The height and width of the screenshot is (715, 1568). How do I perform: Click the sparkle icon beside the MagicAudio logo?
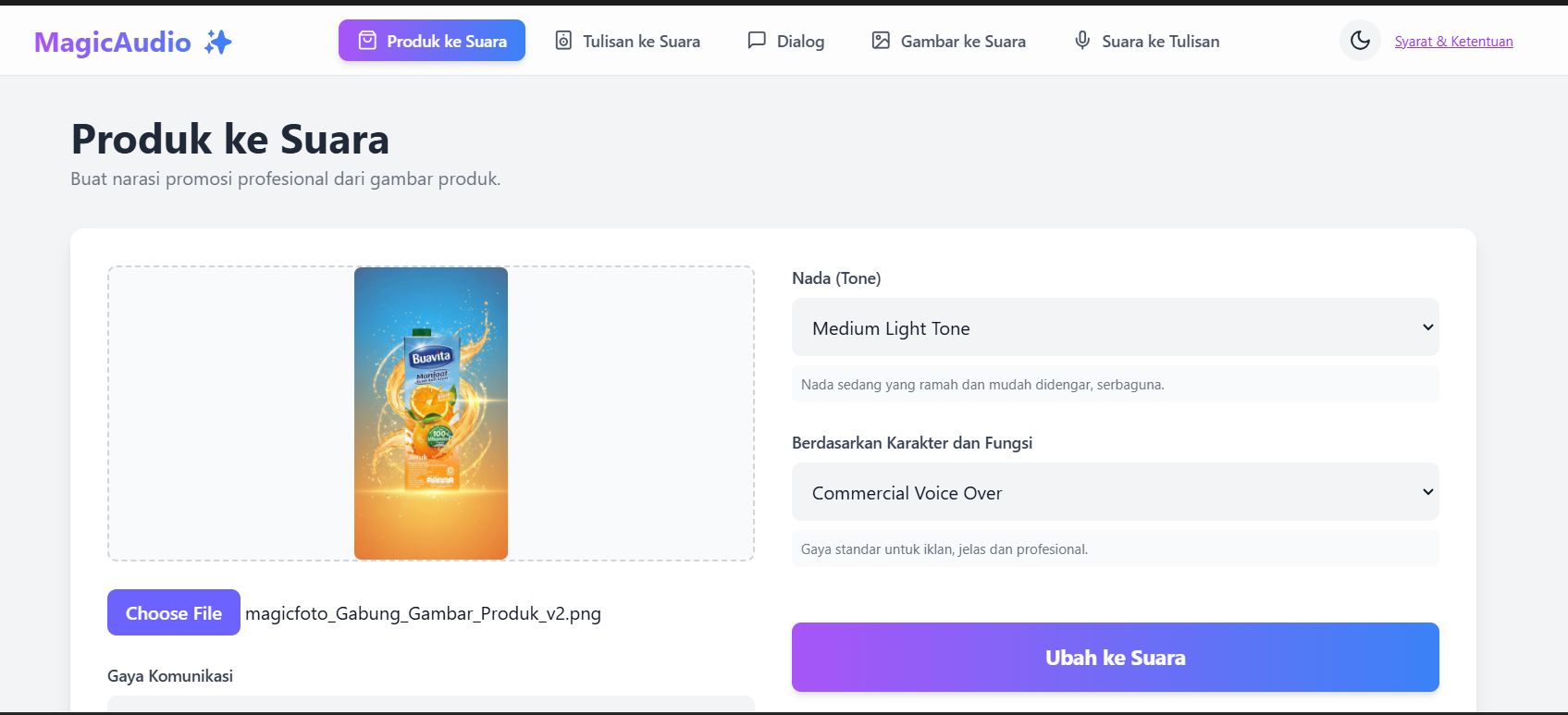click(x=218, y=42)
